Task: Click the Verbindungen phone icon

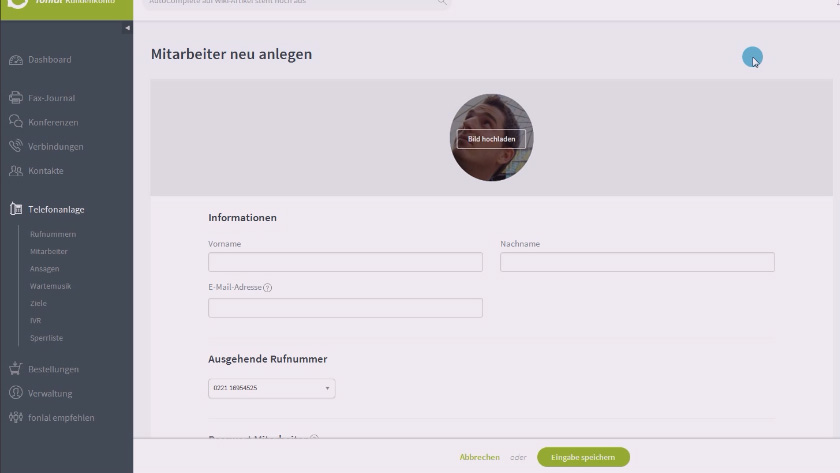Action: click(x=16, y=146)
